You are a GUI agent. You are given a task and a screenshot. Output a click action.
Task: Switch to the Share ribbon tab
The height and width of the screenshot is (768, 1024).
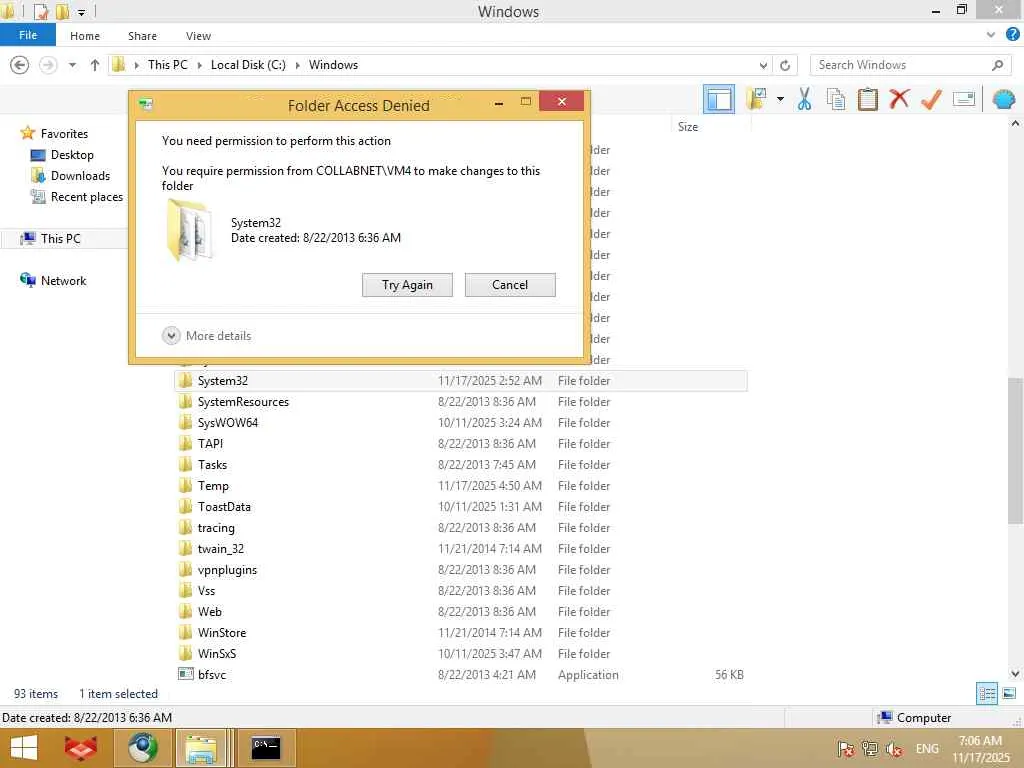point(142,36)
